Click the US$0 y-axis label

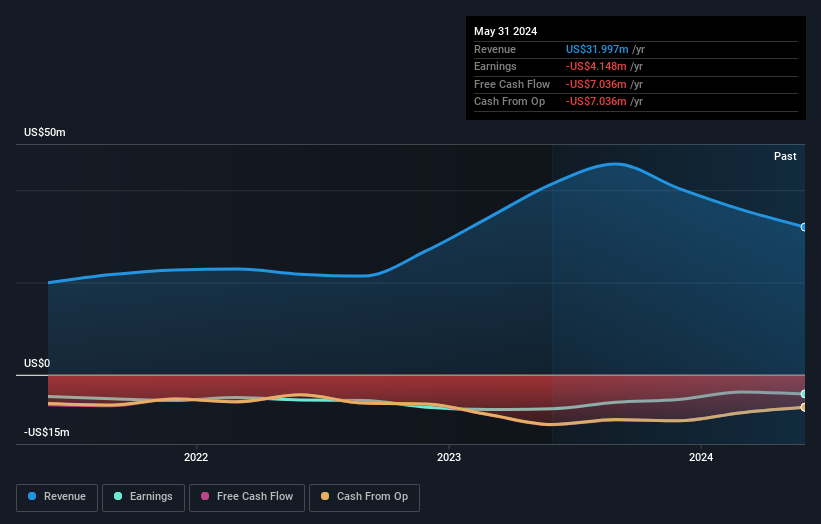(x=37, y=363)
